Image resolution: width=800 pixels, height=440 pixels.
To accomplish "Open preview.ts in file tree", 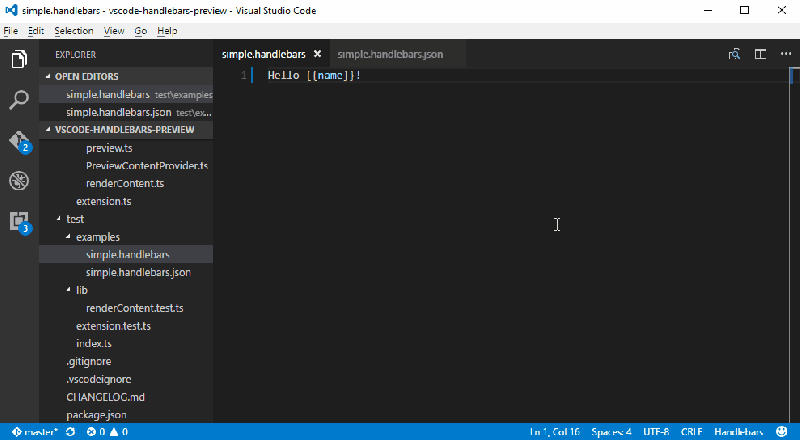I will pos(109,148).
